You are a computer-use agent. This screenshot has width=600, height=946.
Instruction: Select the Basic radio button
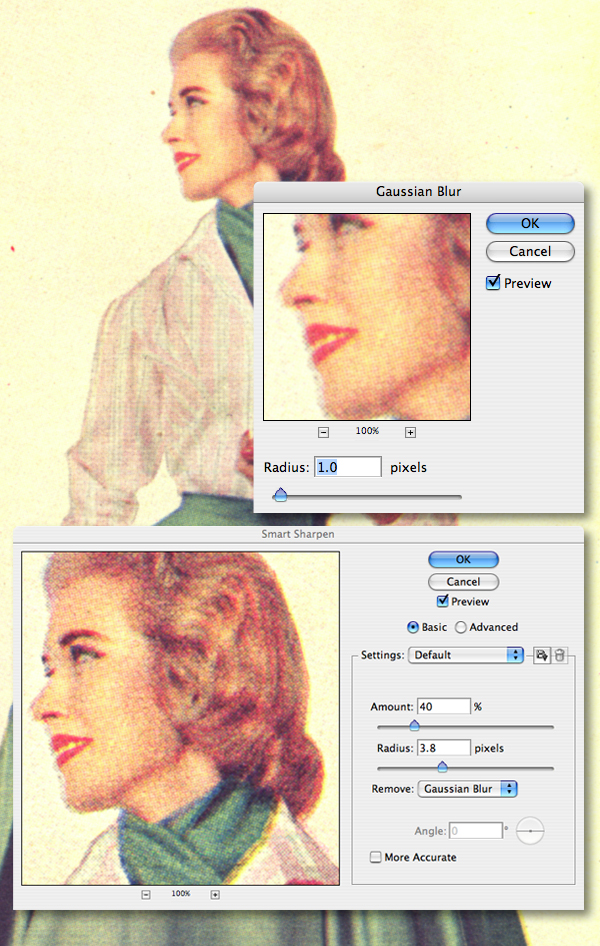pos(413,627)
